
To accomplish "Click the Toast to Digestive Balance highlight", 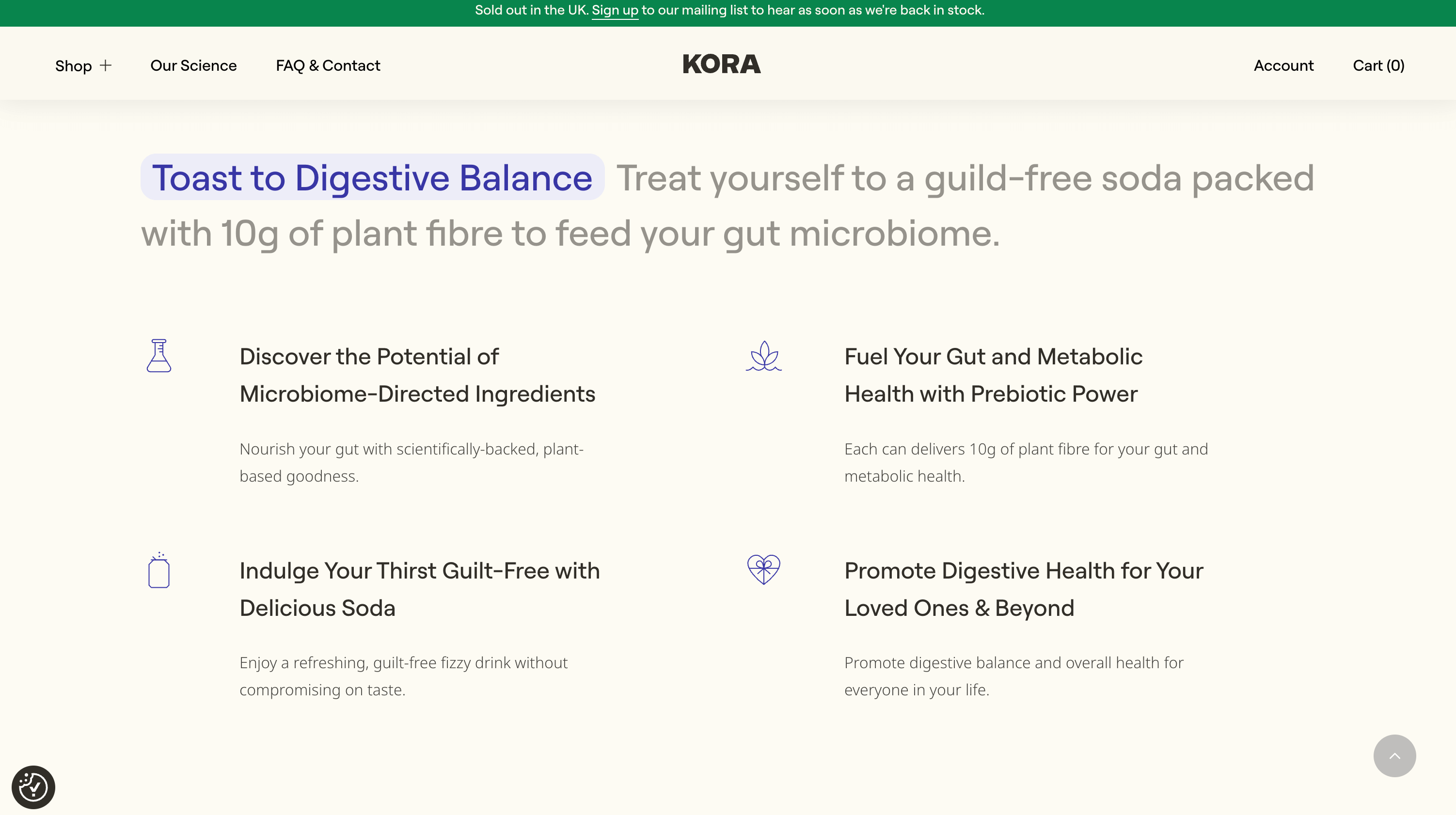I will tap(372, 177).
